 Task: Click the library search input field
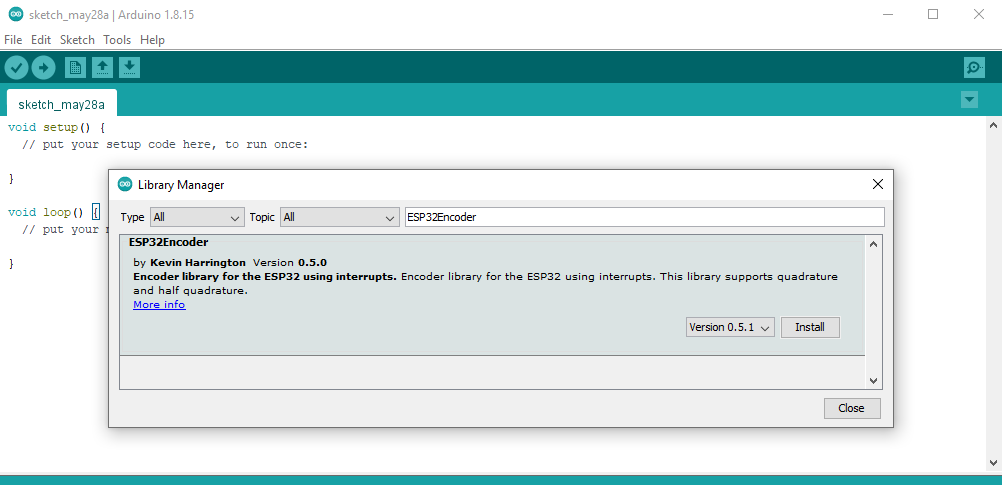click(645, 217)
